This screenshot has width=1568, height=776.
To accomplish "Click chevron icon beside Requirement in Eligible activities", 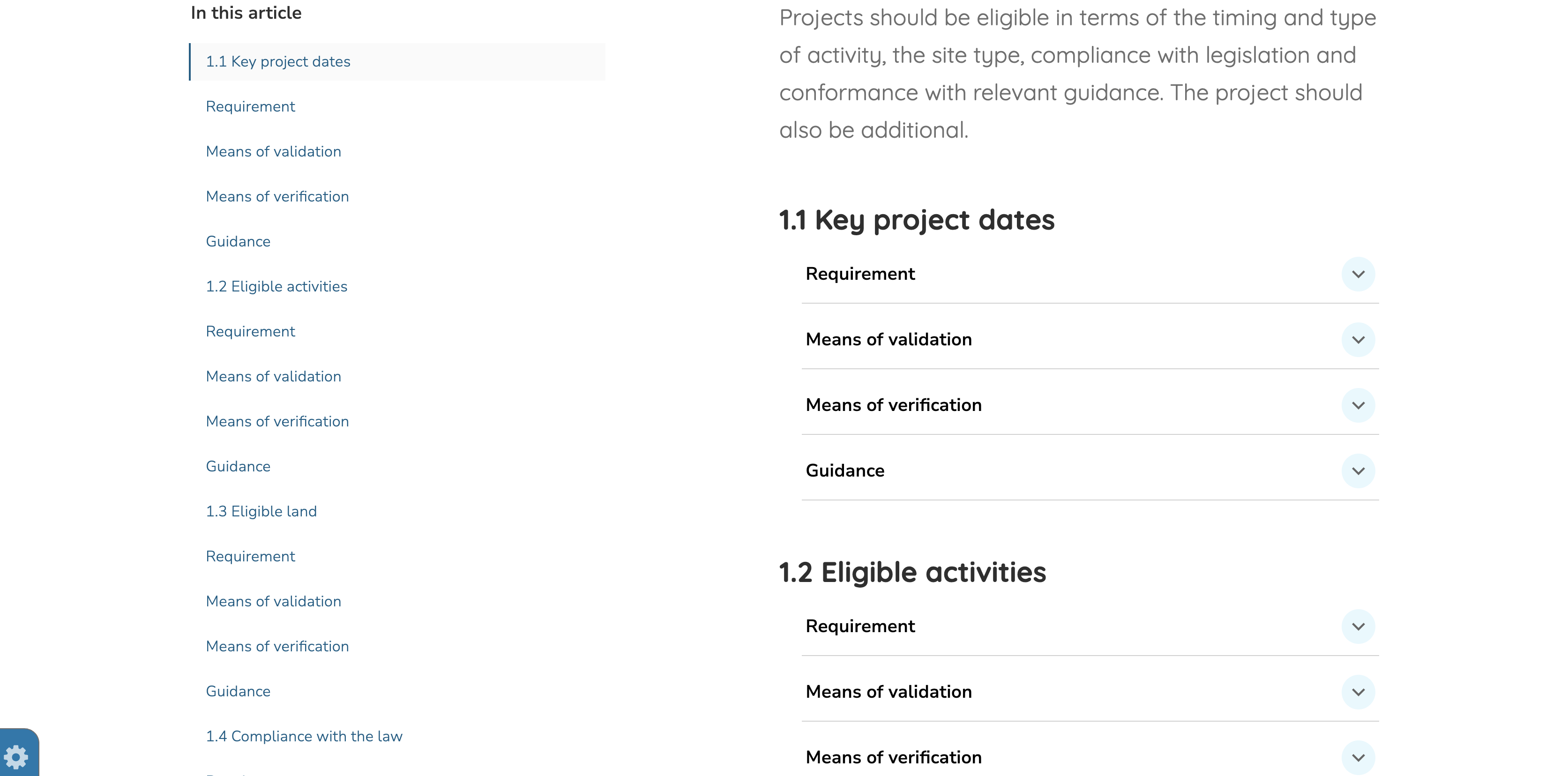I will coord(1358,626).
